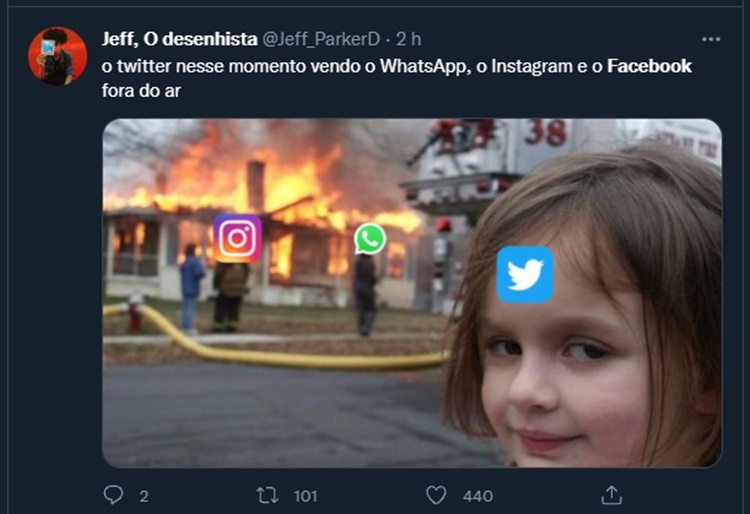Click the WhatsApp logo on the meme
This screenshot has height=514, width=750.
[x=370, y=238]
